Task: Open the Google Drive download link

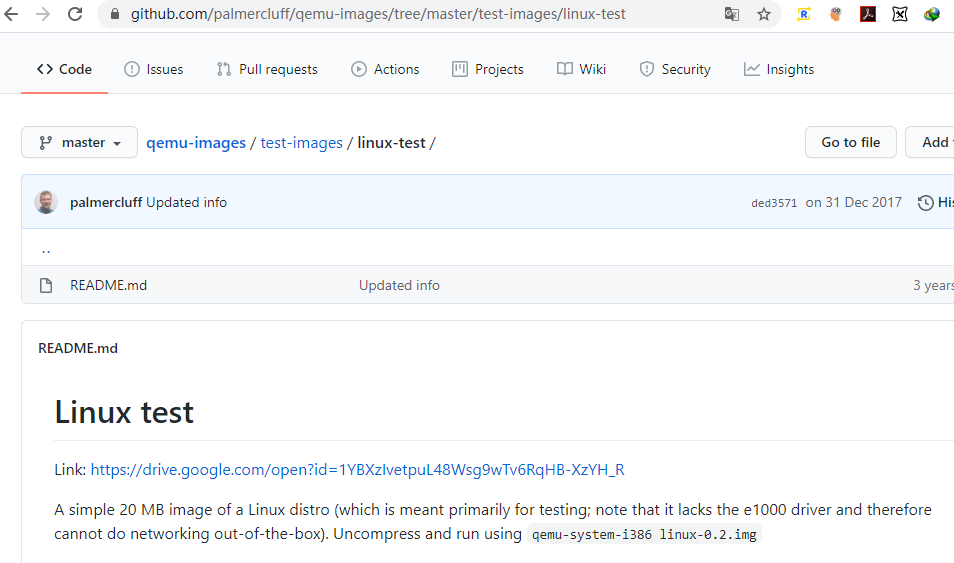Action: [357, 470]
